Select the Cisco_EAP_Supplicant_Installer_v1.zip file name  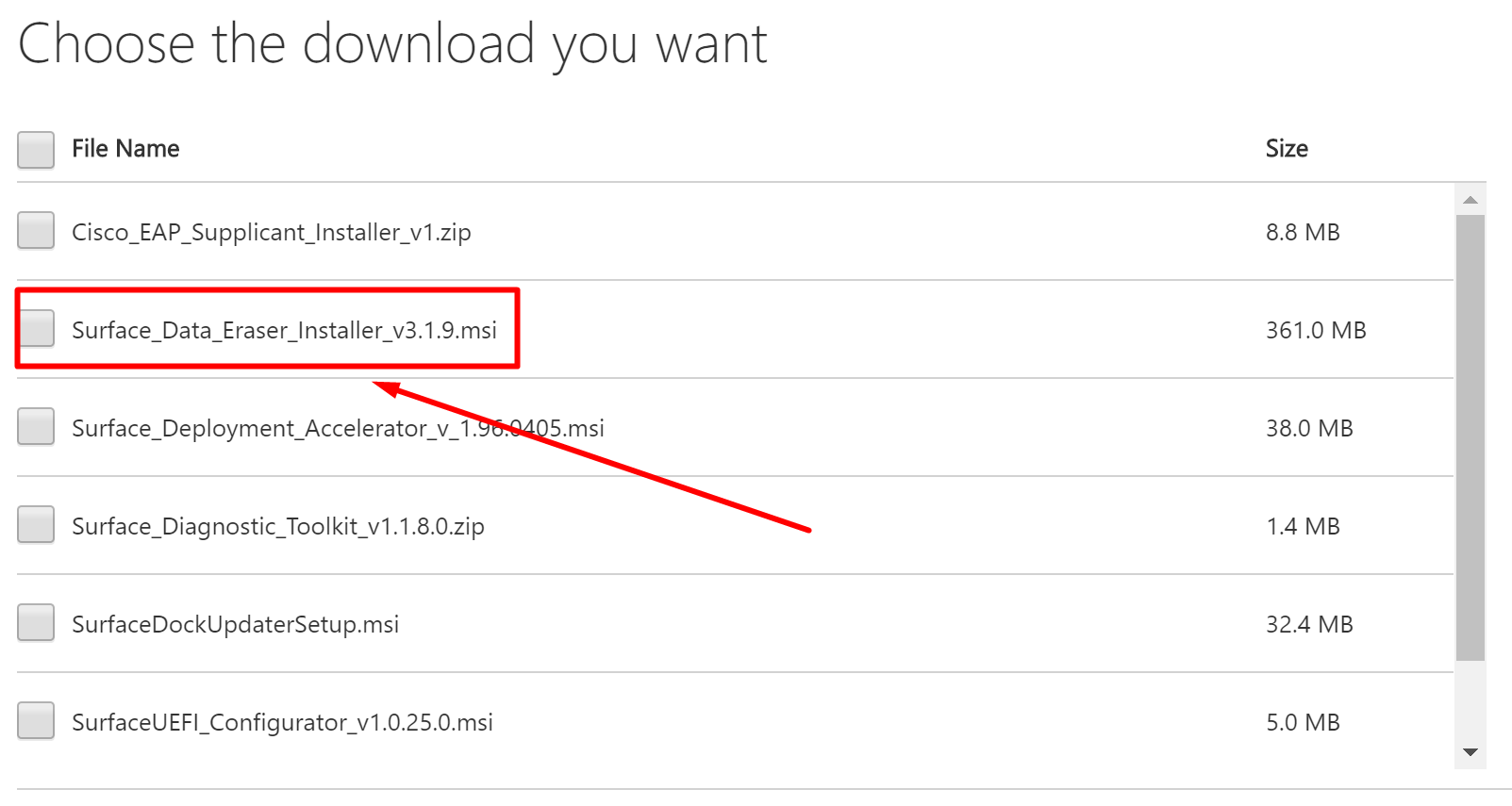coord(273,232)
